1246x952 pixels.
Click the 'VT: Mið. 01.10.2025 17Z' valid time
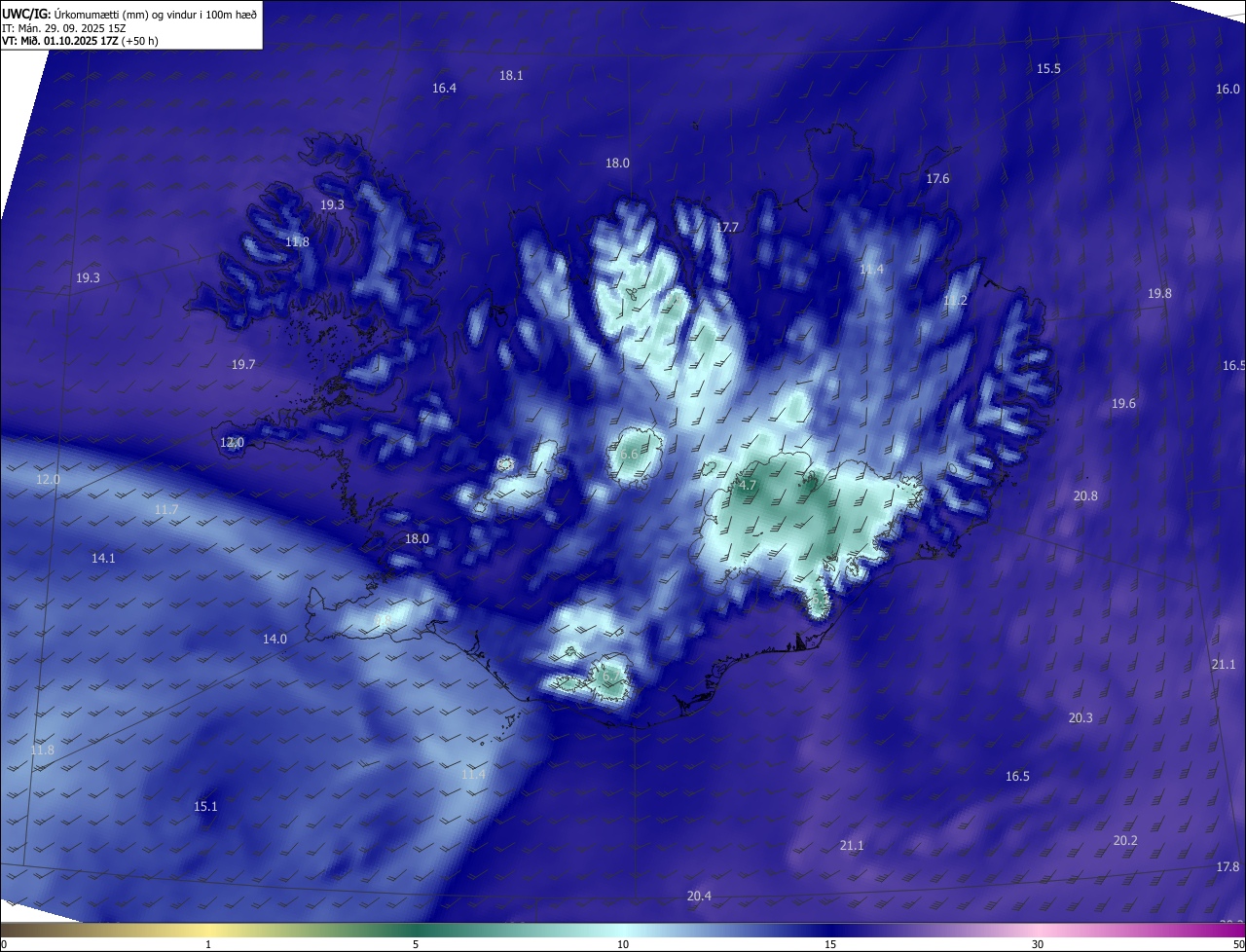(x=58, y=41)
